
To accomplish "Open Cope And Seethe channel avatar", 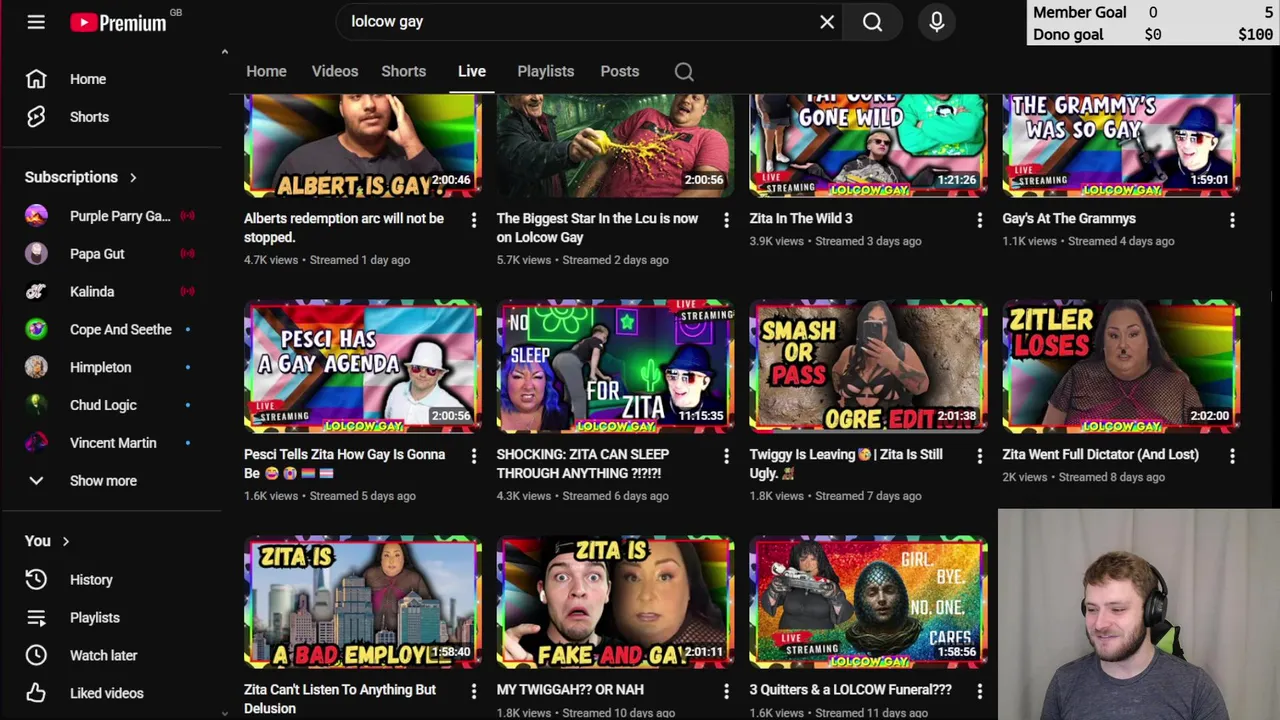I will pyautogui.click(x=36, y=330).
